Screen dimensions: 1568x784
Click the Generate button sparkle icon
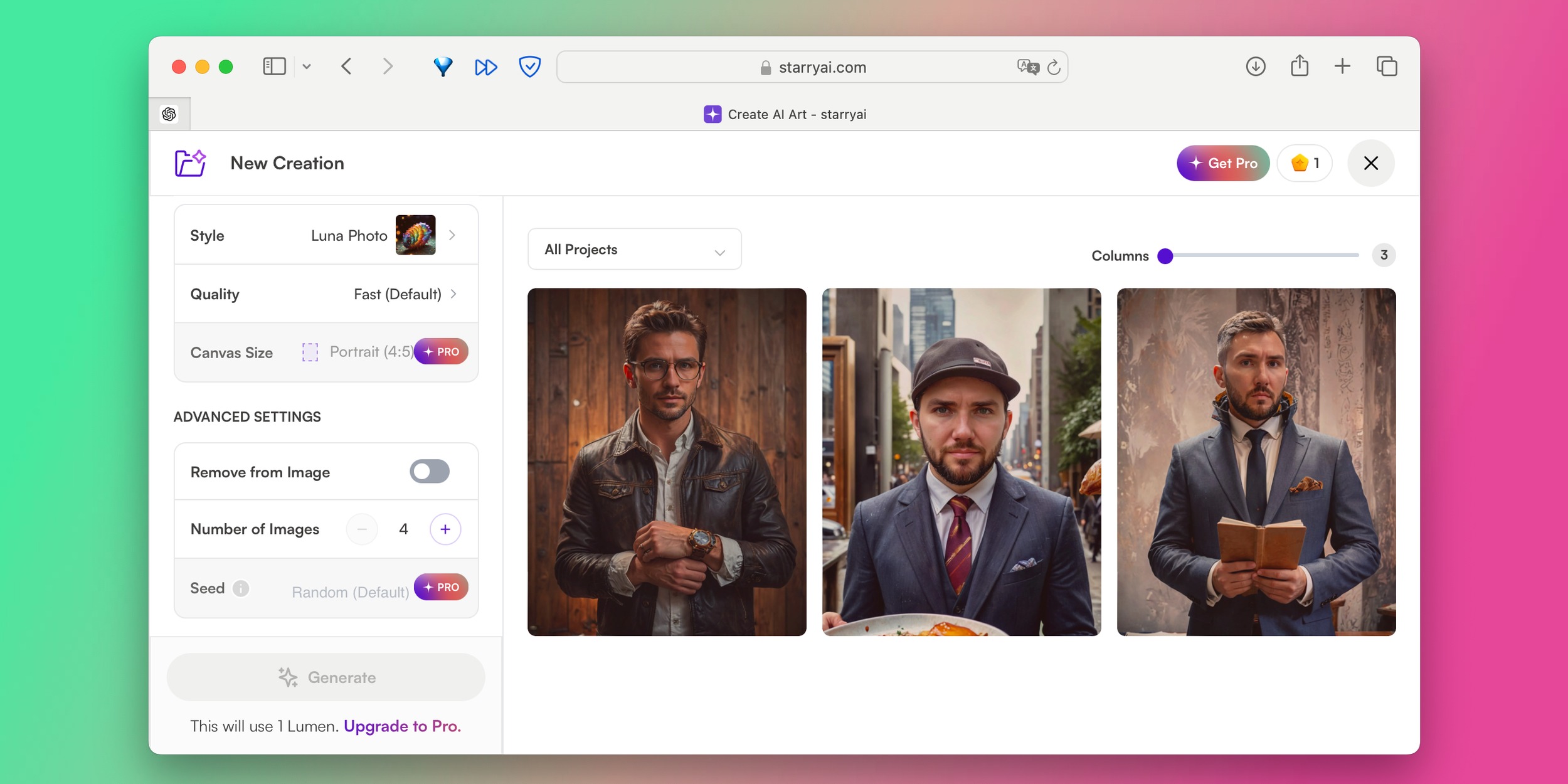pyautogui.click(x=288, y=677)
